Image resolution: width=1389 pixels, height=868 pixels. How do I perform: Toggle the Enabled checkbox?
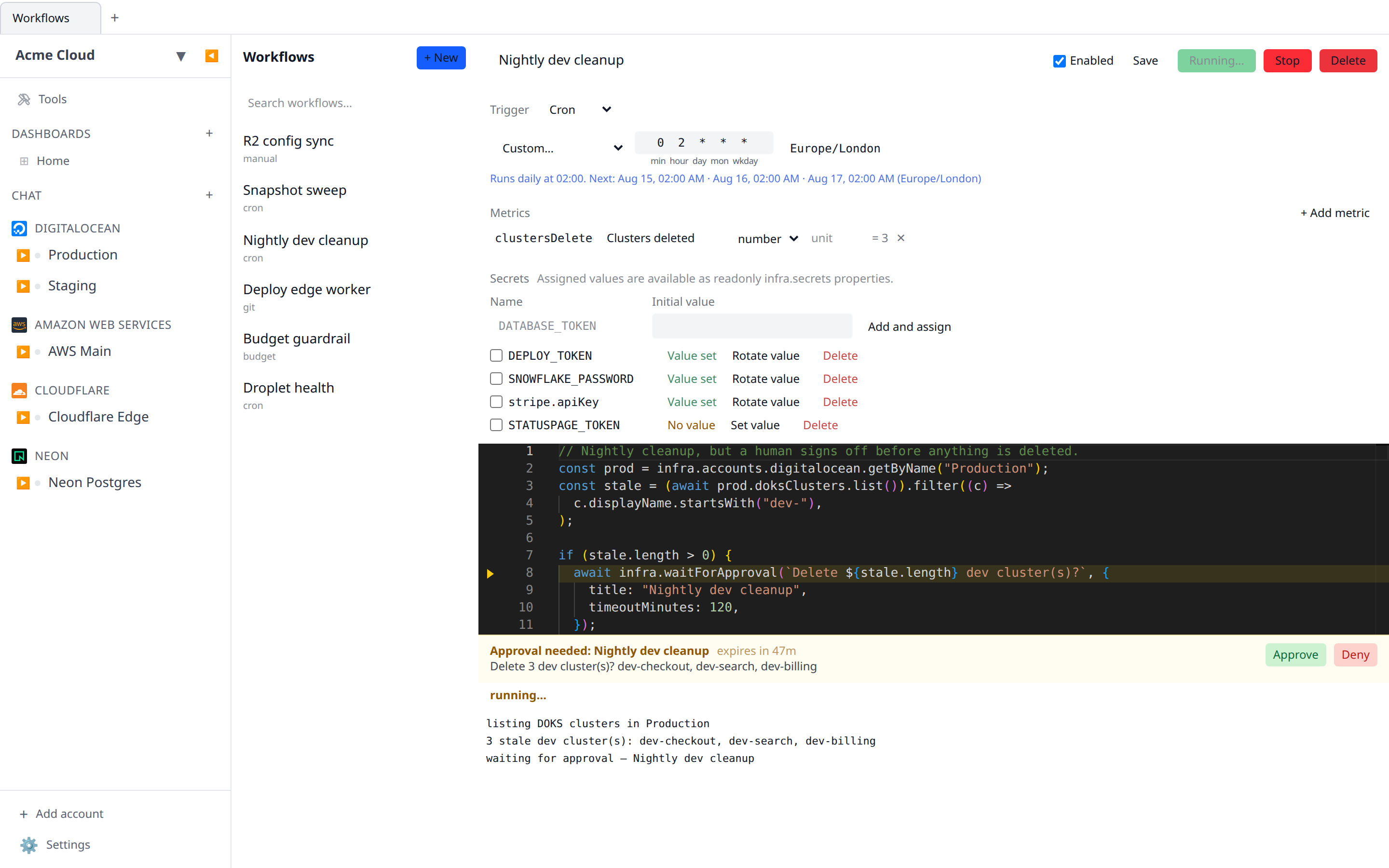coord(1059,61)
